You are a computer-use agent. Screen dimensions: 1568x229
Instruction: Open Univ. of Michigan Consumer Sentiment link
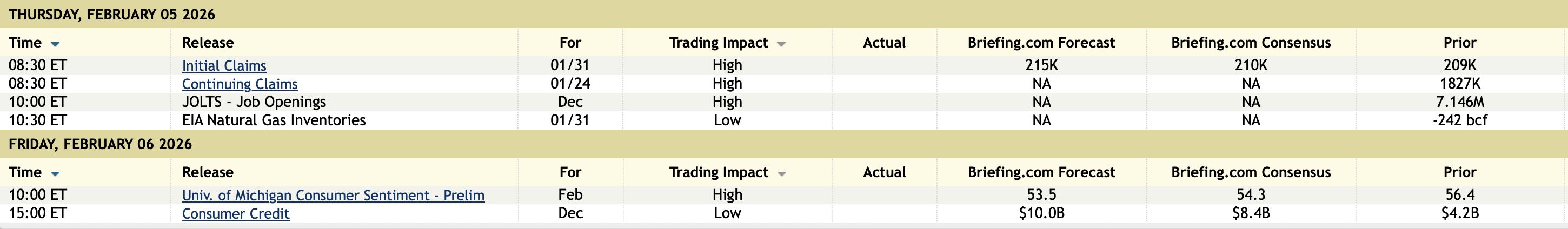[333, 195]
